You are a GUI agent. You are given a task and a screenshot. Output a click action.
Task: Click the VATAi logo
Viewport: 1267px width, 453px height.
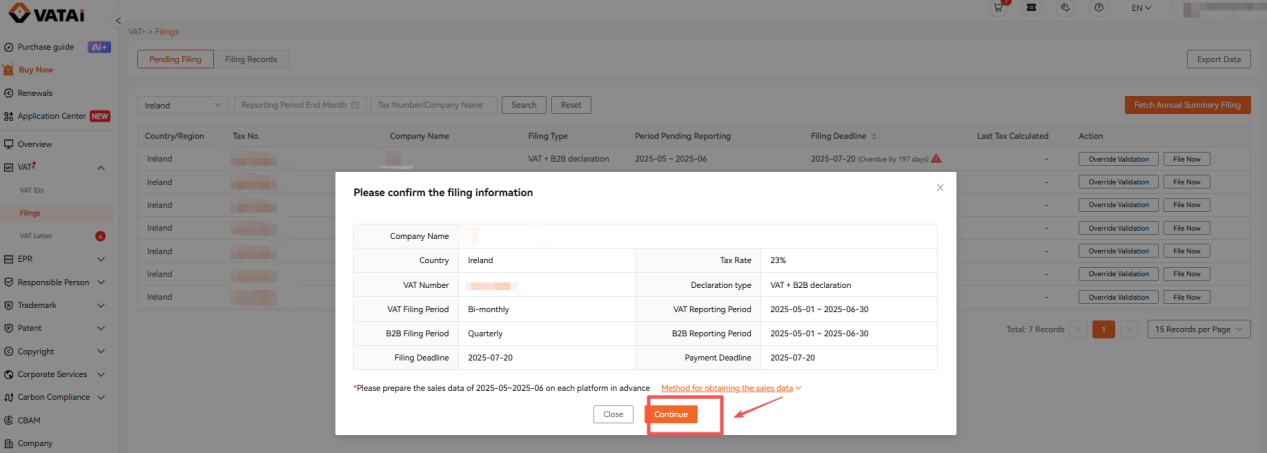tap(47, 11)
